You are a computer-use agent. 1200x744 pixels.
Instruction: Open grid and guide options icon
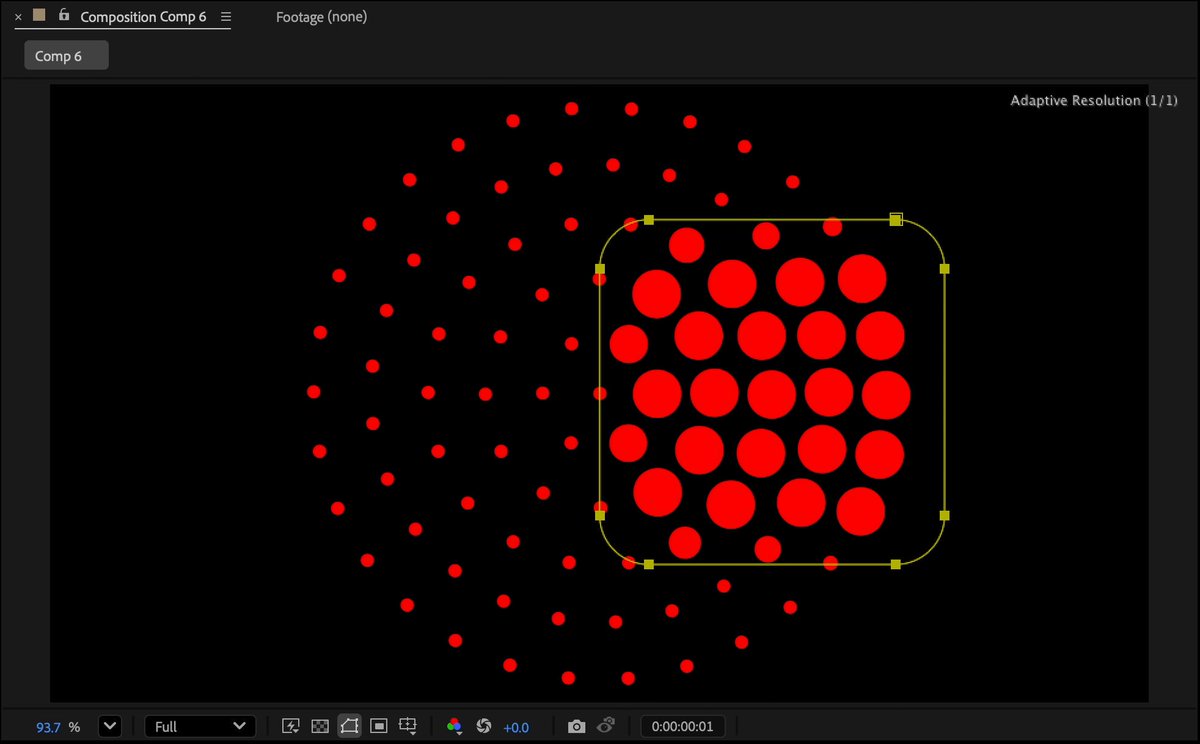[x=408, y=727]
